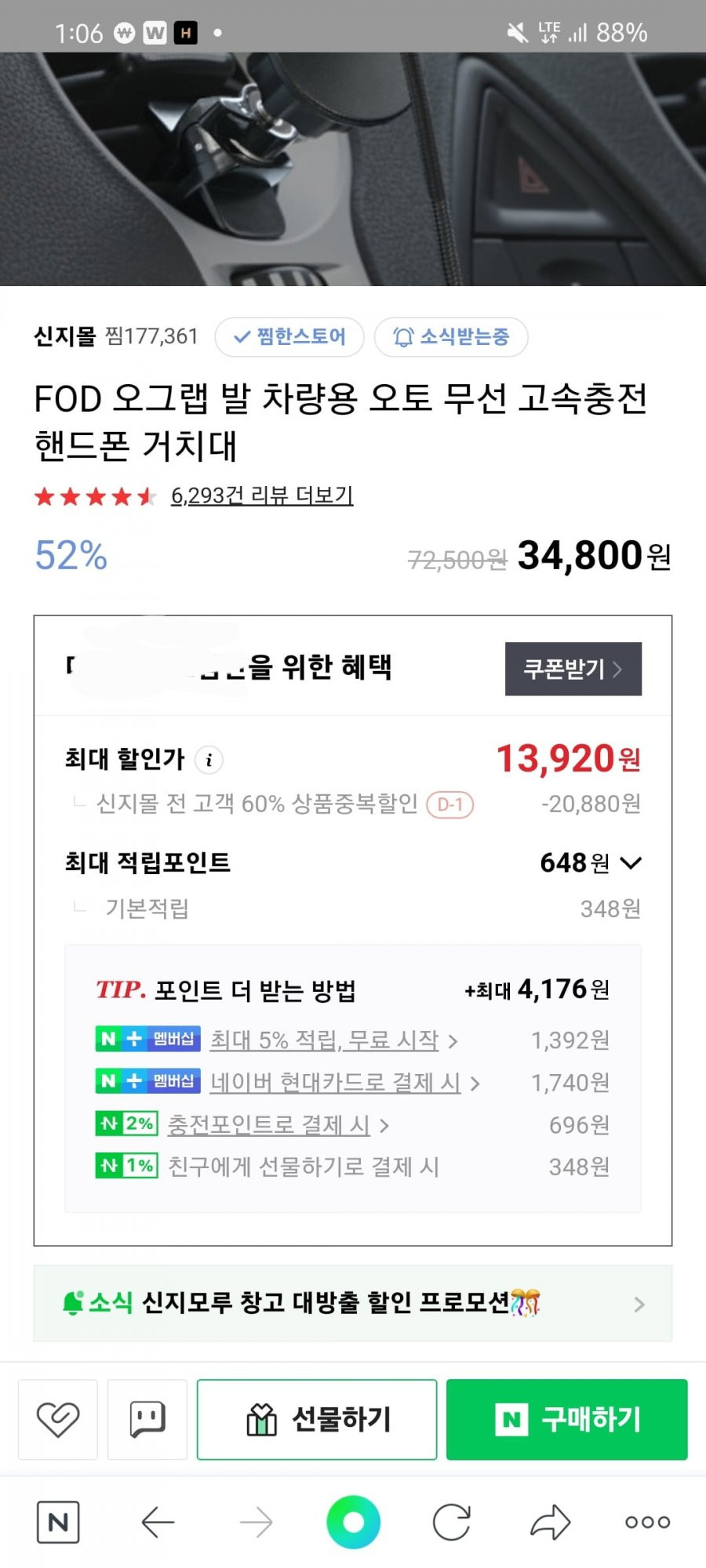Image resolution: width=706 pixels, height=1568 pixels.
Task: Go back with the left arrow
Action: tap(158, 1523)
